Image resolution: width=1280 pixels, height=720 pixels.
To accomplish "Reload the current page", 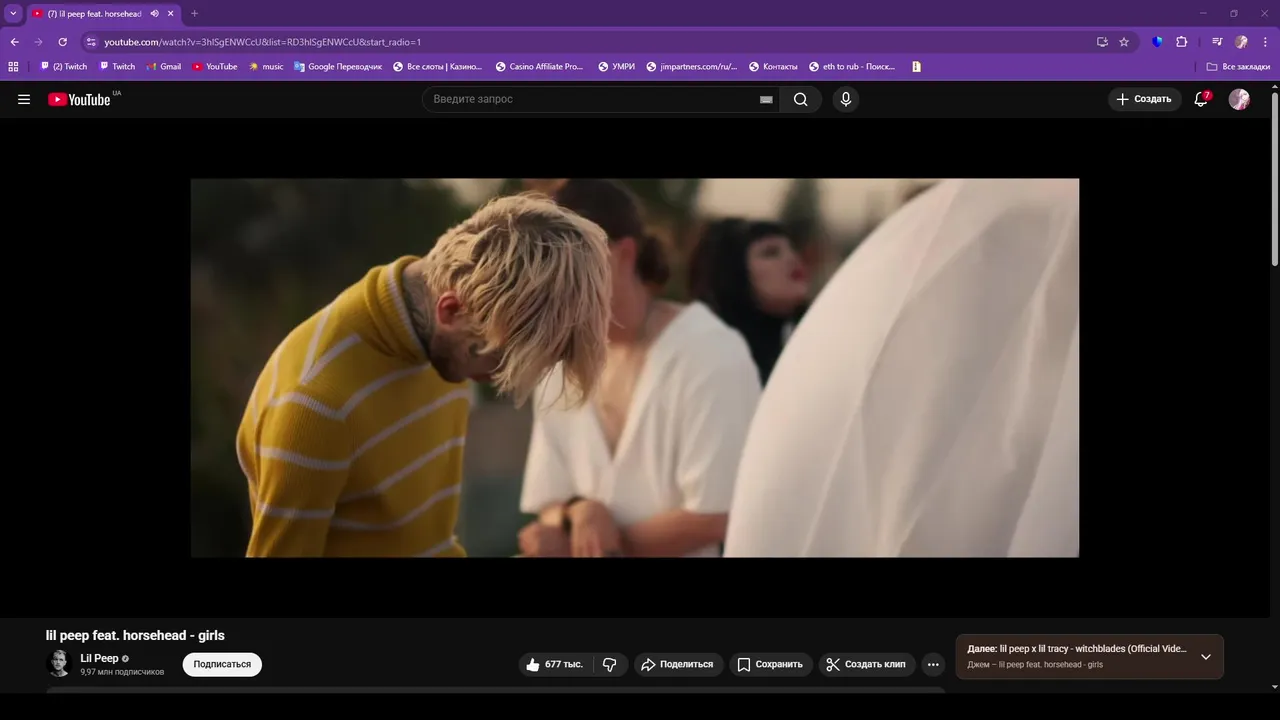I will click(62, 42).
